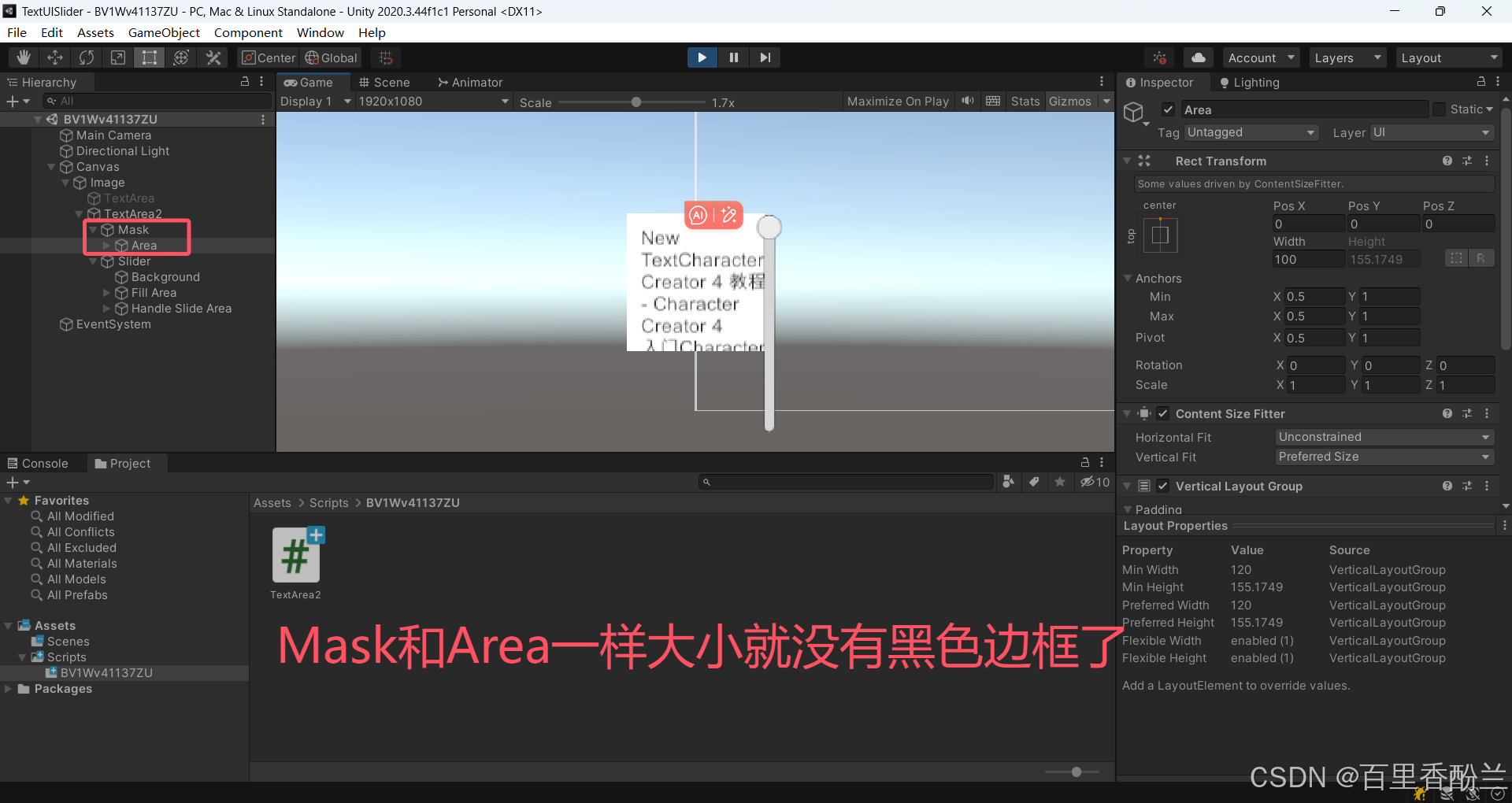Open the Vertical Fit dropdown

pos(1384,457)
